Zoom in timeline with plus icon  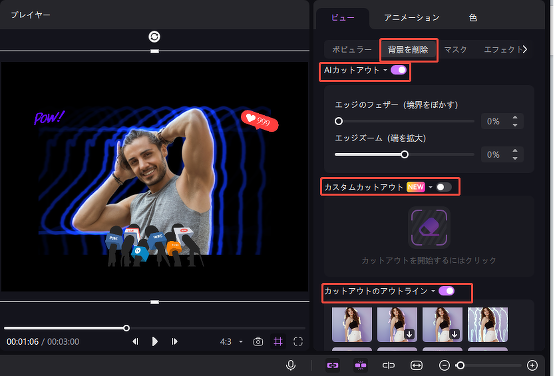pyautogui.click(x=532, y=365)
